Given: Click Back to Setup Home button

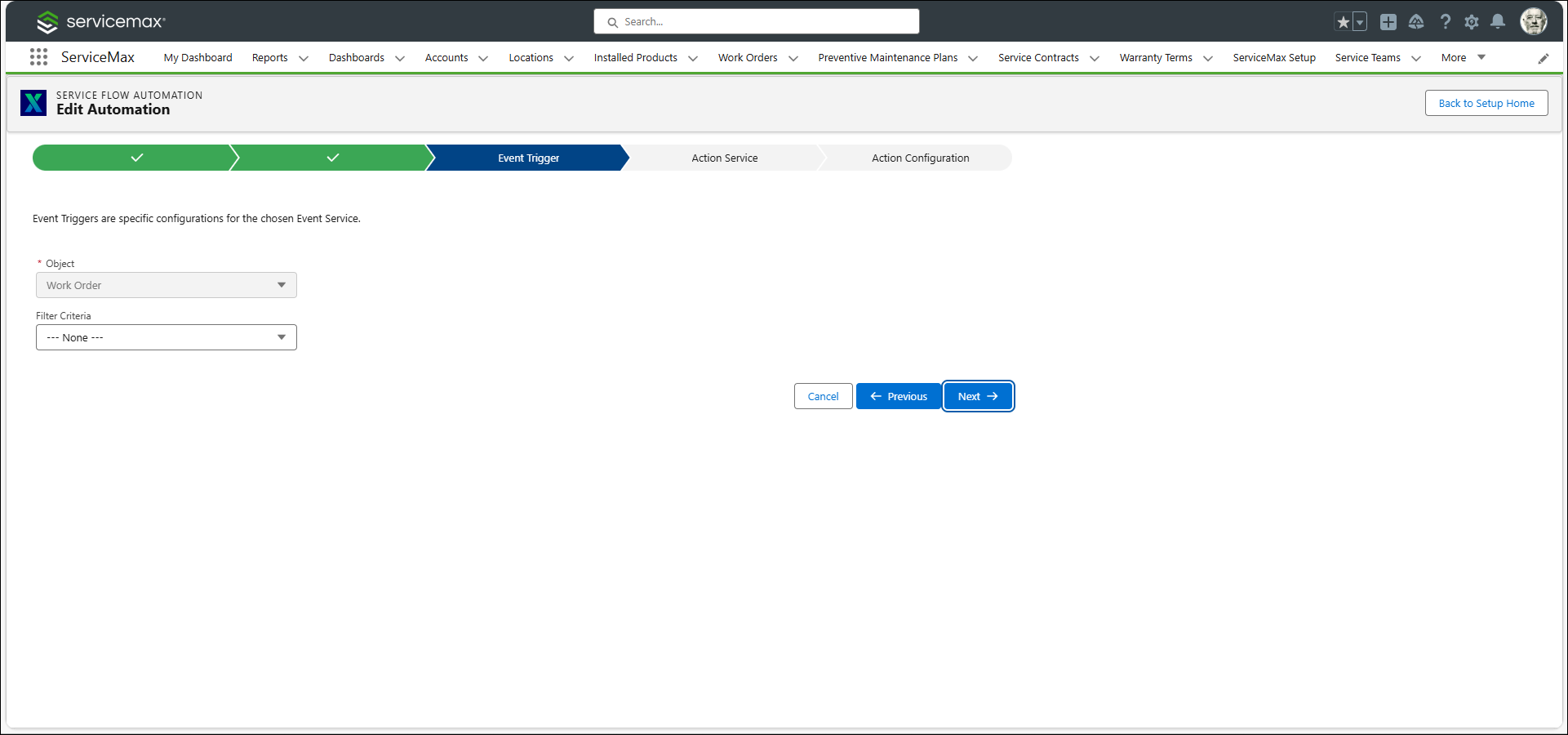Looking at the screenshot, I should point(1486,103).
